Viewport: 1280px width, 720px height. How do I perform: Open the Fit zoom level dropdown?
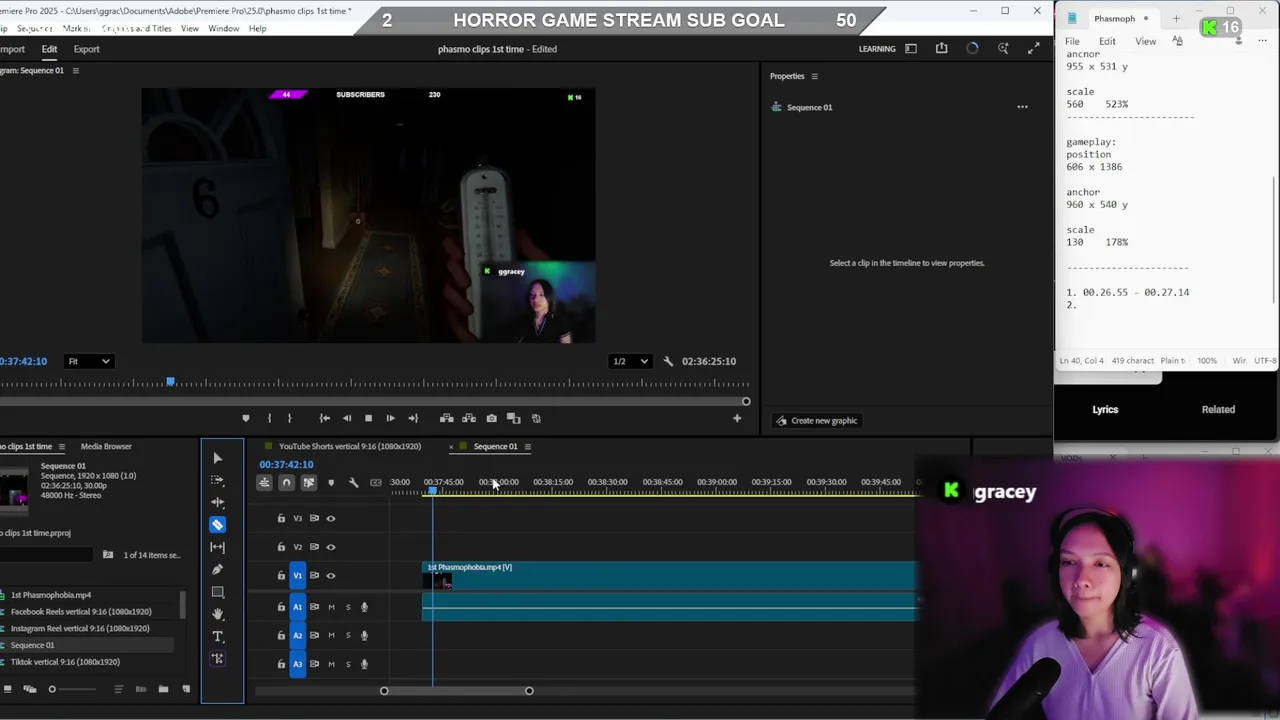pos(88,361)
